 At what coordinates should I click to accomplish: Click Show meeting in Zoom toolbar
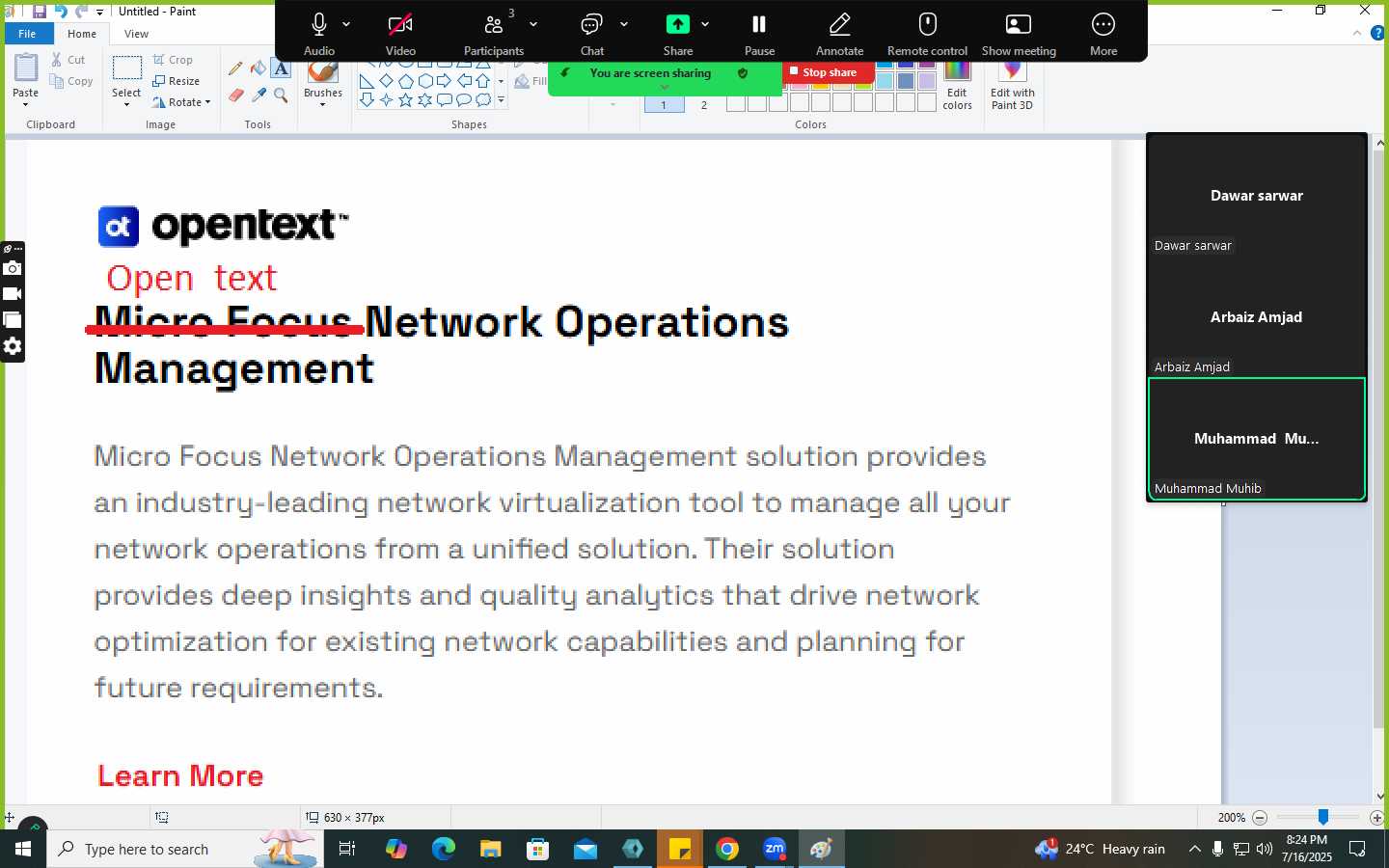tap(1019, 33)
